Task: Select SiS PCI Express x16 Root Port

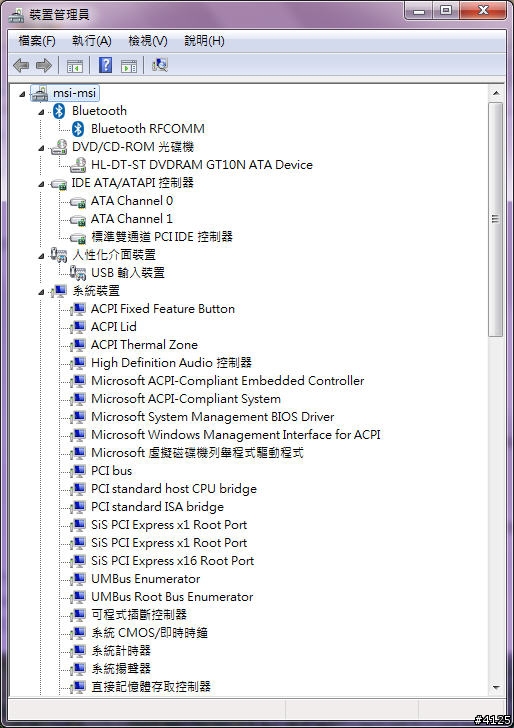Action: point(173,561)
